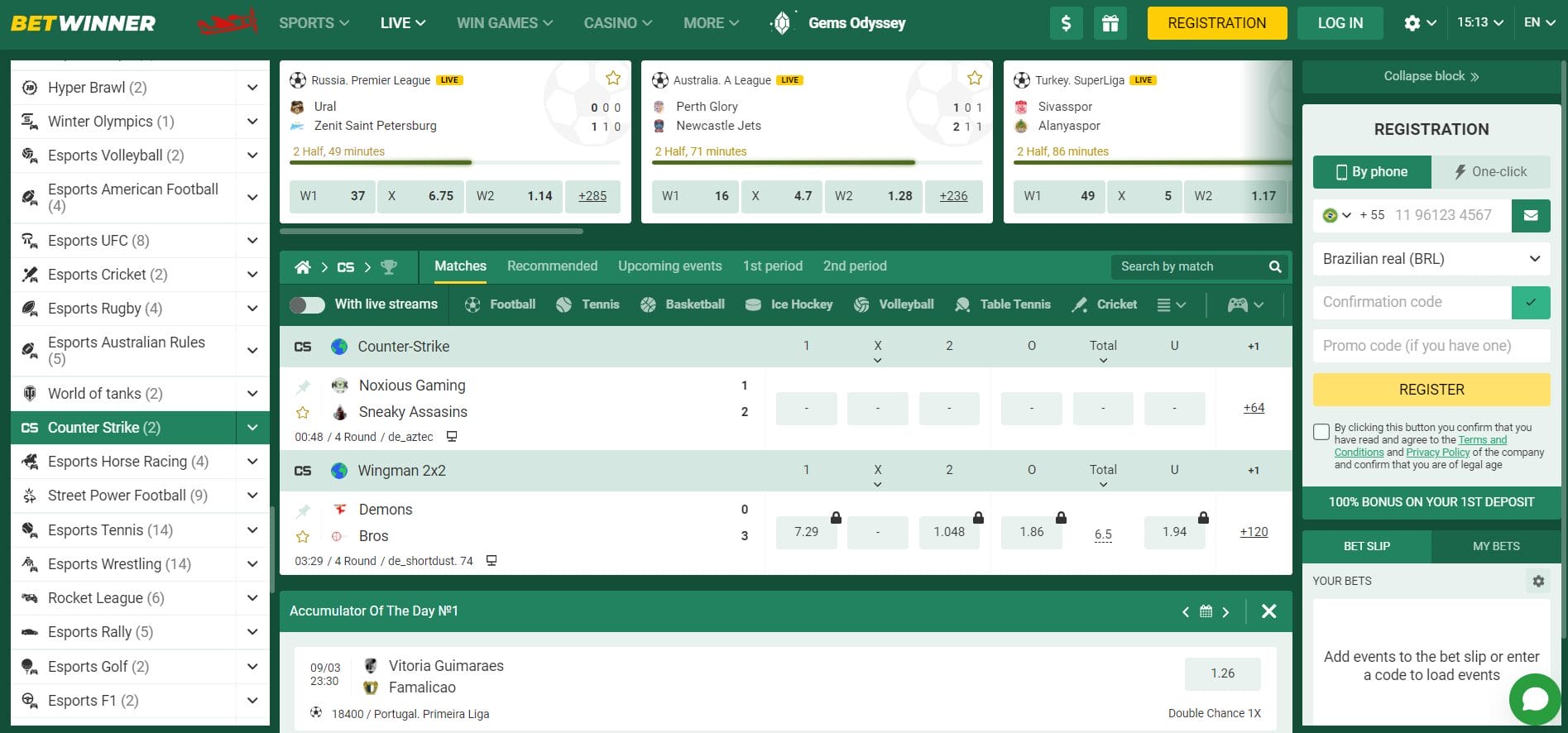This screenshot has width=1568, height=733.
Task: Select the Football sport filter
Action: click(500, 304)
